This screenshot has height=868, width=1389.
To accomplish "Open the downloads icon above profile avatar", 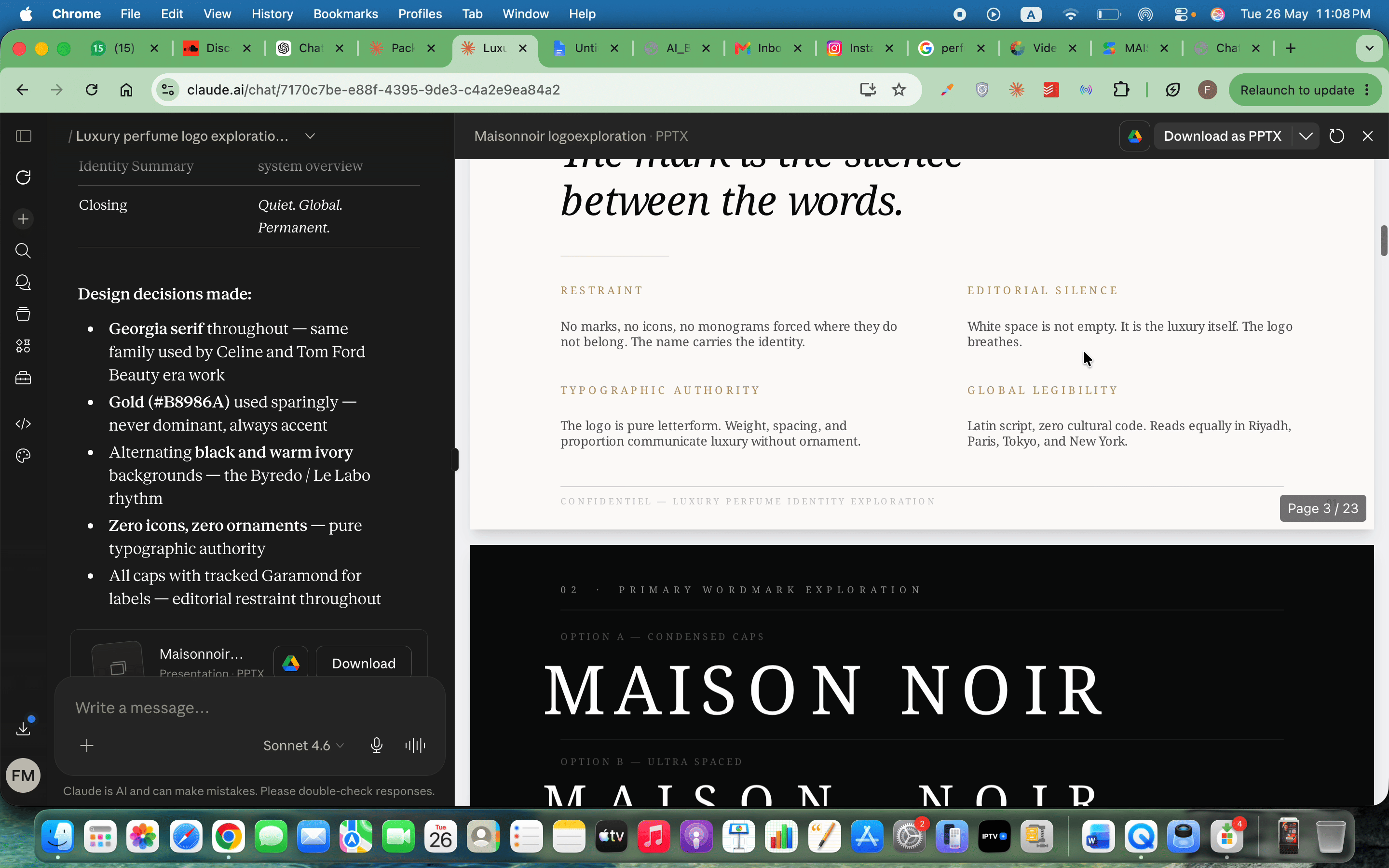I will pos(24,728).
